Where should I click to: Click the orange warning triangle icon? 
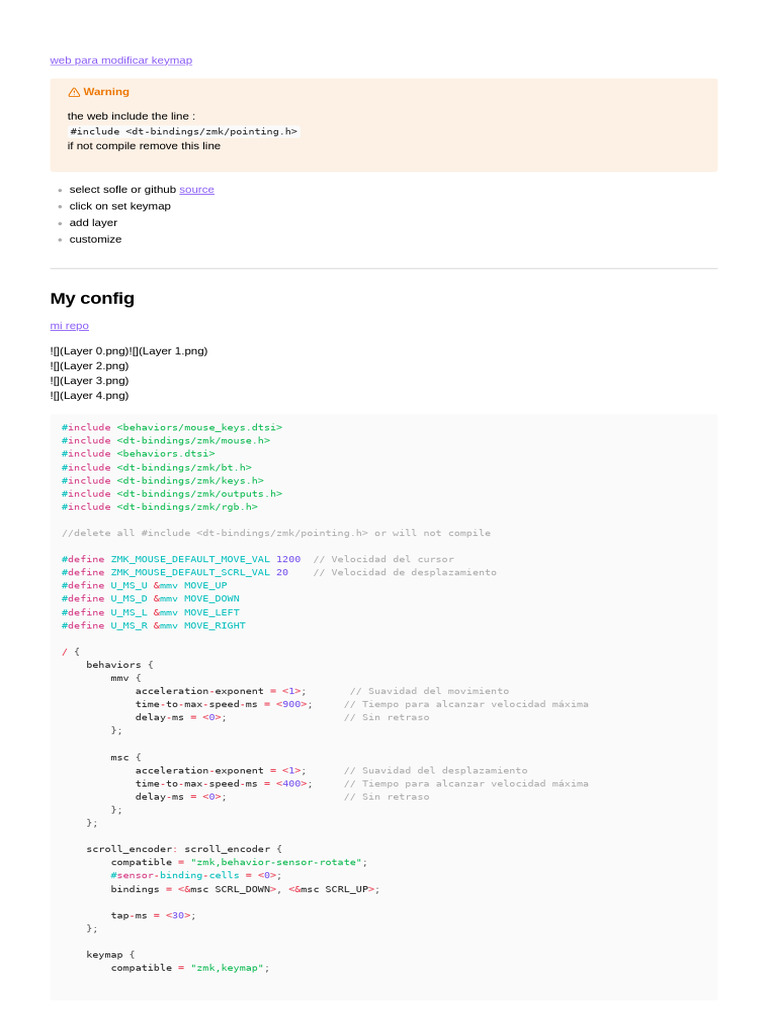pyautogui.click(x=74, y=92)
